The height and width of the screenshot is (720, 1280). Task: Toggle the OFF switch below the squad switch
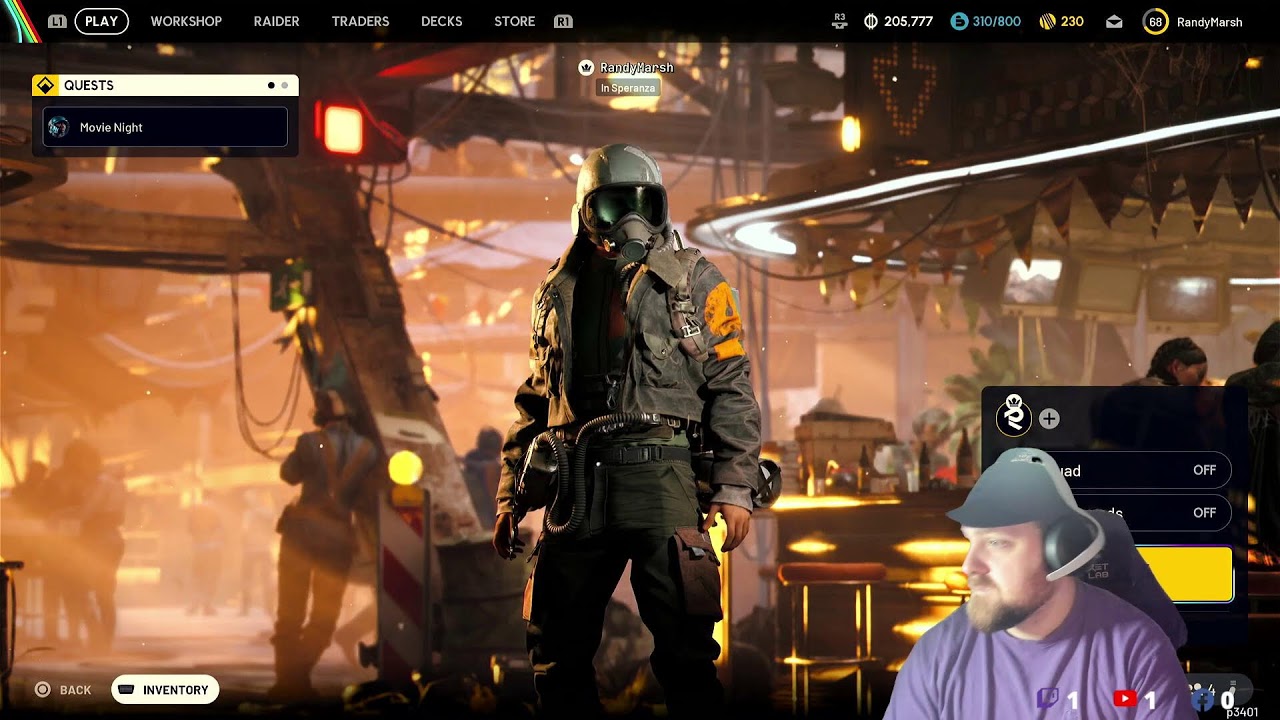pyautogui.click(x=1204, y=512)
